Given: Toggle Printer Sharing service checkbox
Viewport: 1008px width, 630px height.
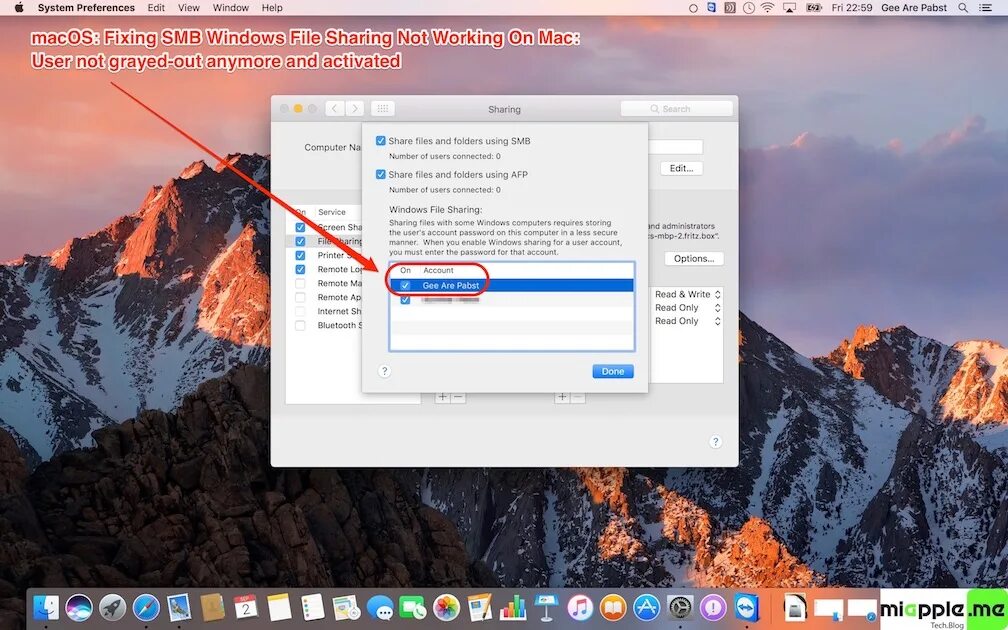Looking at the screenshot, I should tap(300, 255).
